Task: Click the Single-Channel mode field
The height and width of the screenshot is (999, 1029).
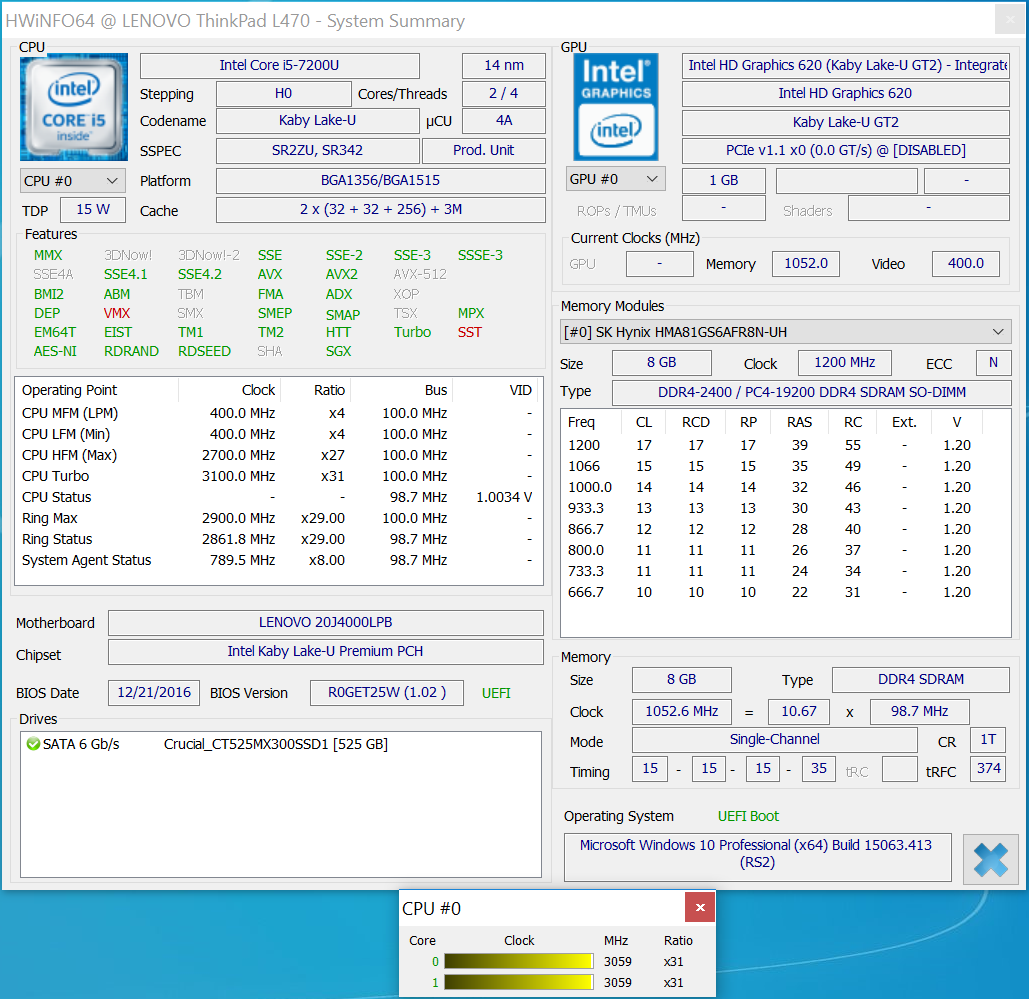Action: (x=774, y=740)
